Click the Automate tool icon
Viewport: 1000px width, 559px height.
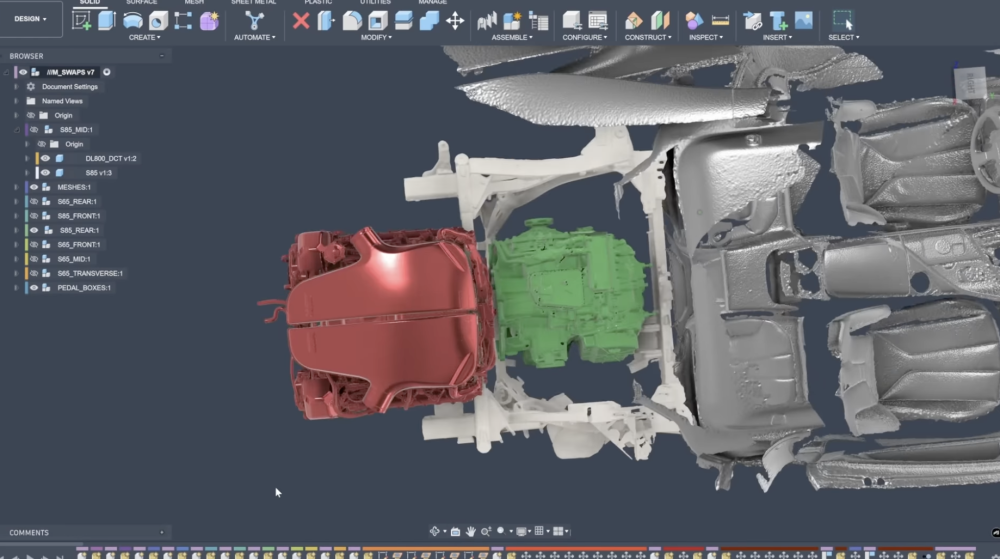254,20
